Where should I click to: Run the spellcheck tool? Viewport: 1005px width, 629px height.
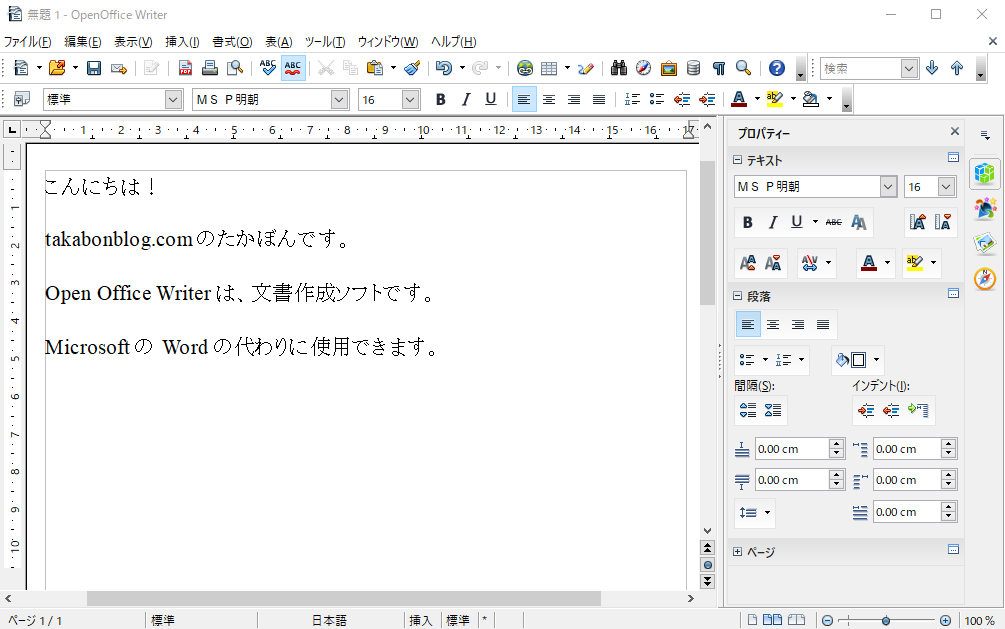pos(266,68)
